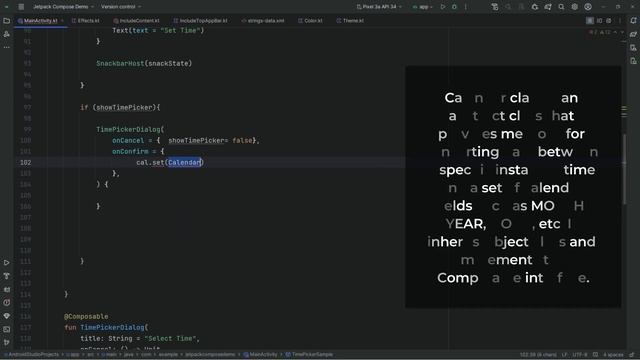Open the Git version control tool window

7,342
